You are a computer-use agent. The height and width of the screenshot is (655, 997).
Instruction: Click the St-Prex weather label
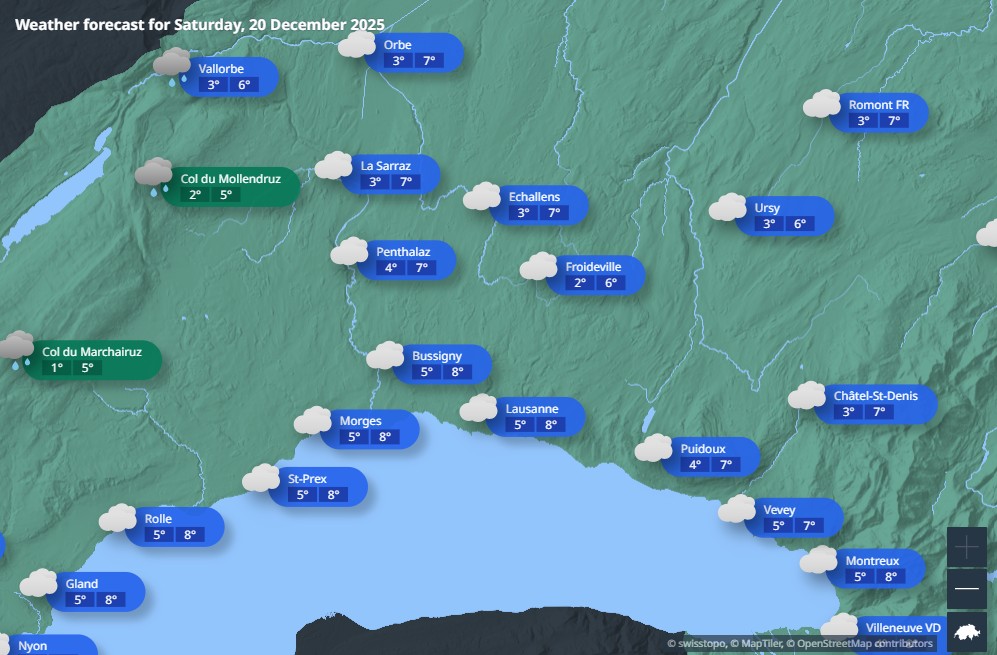tap(316, 487)
